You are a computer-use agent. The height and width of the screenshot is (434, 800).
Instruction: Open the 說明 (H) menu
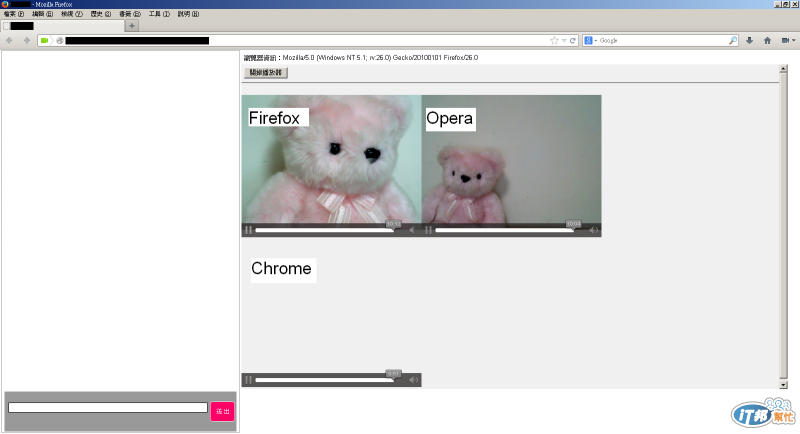(x=188, y=14)
